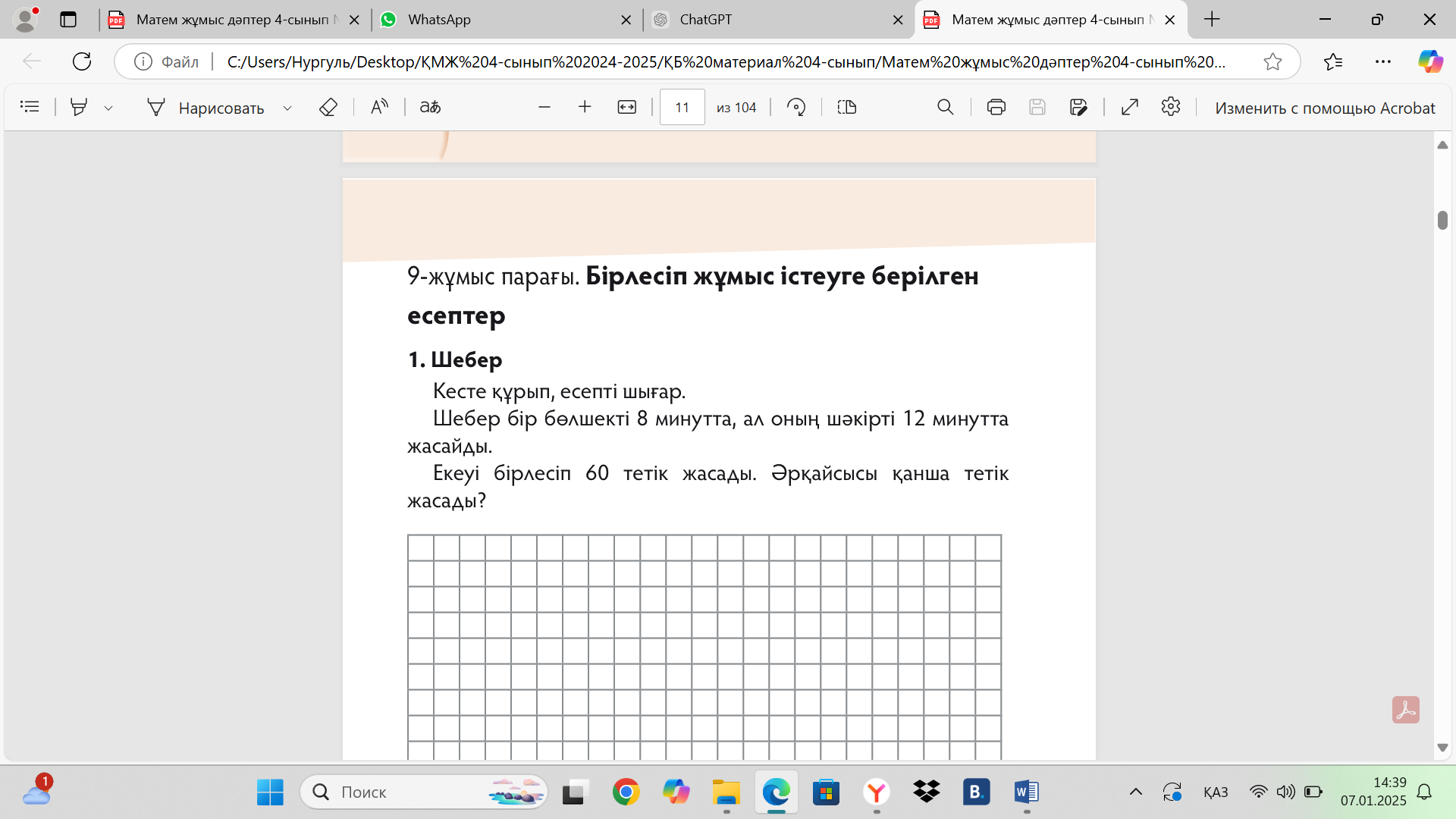This screenshot has width=1456, height=819.
Task: Show hidden system tray icons
Action: [x=1135, y=792]
